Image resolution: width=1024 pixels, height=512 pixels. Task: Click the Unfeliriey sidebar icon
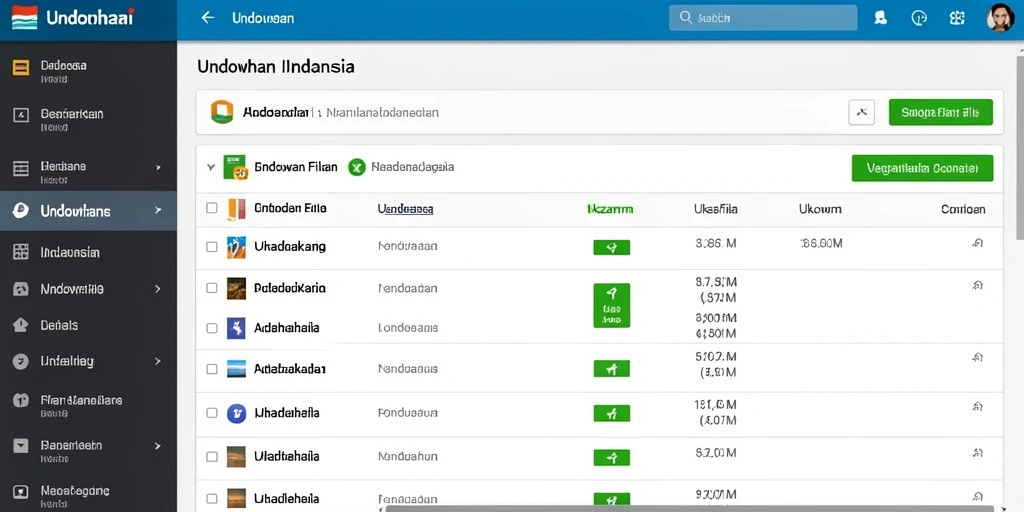[x=21, y=361]
